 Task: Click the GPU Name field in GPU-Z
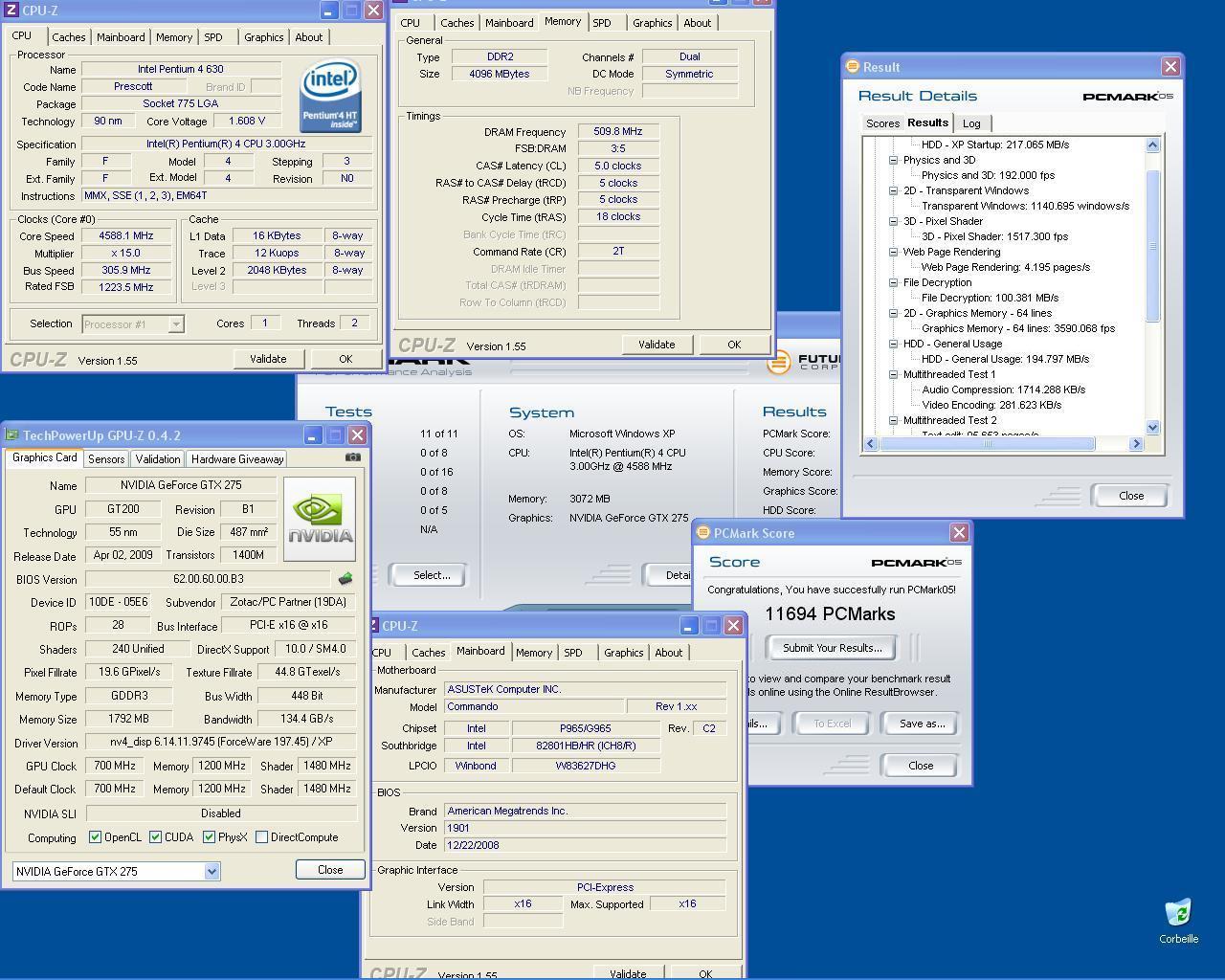click(181, 486)
